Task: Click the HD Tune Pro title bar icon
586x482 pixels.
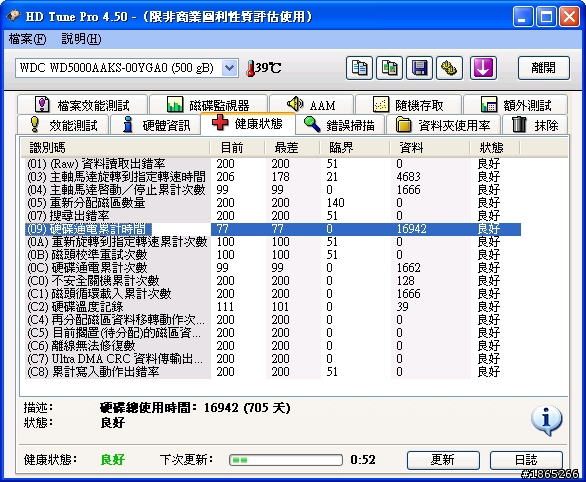Action: (13, 16)
